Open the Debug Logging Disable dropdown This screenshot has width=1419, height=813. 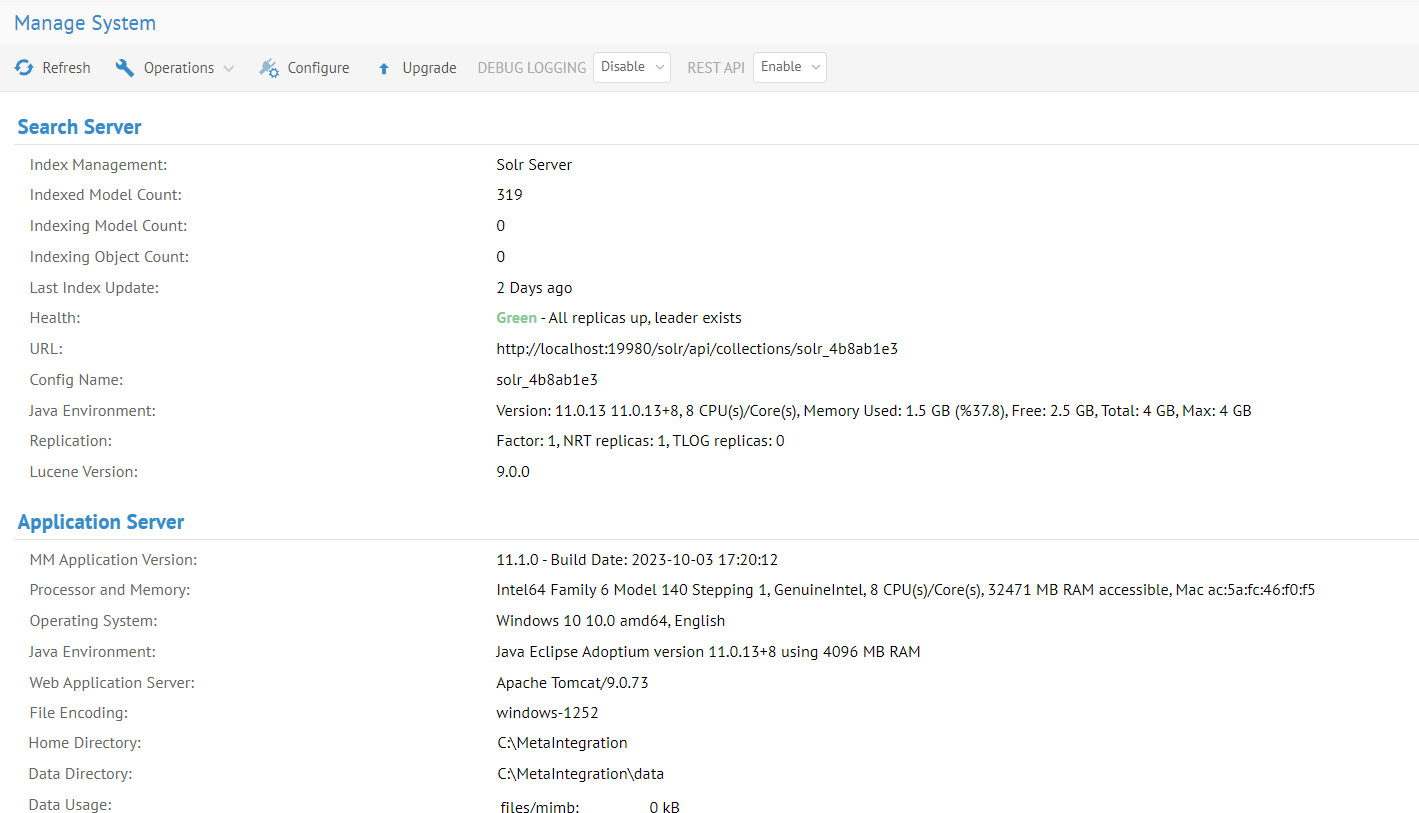632,67
